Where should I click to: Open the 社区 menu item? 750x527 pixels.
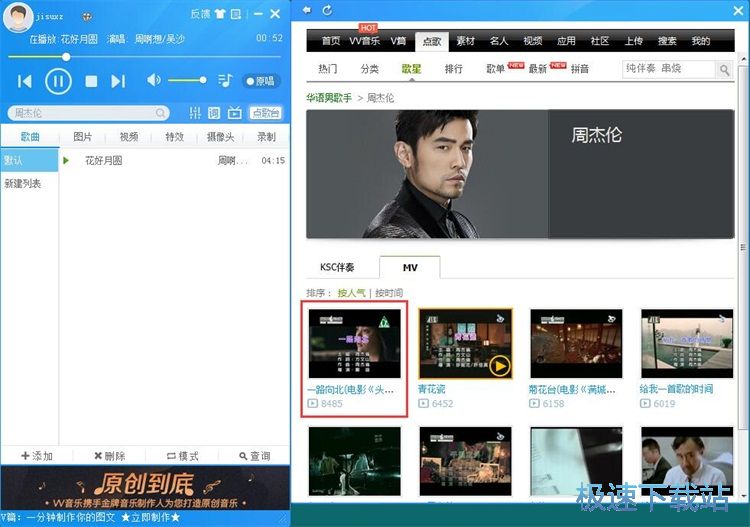tap(600, 41)
